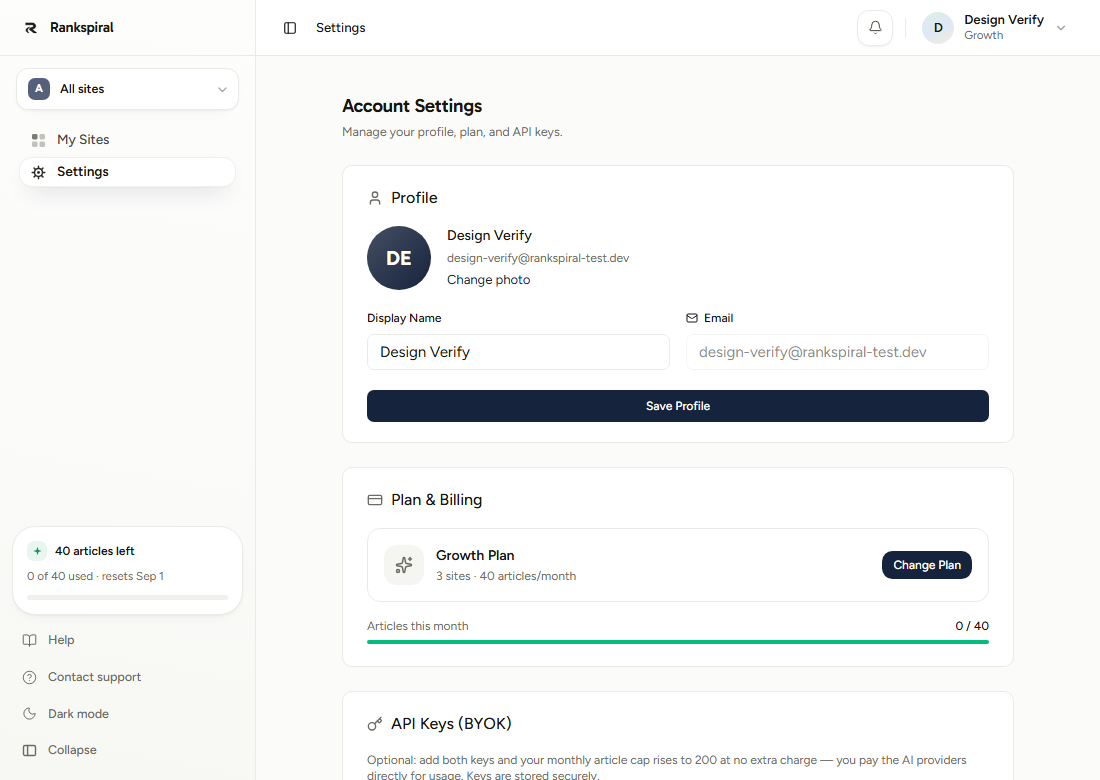Open the All sites selector dropdown
The image size is (1100, 780).
[127, 89]
